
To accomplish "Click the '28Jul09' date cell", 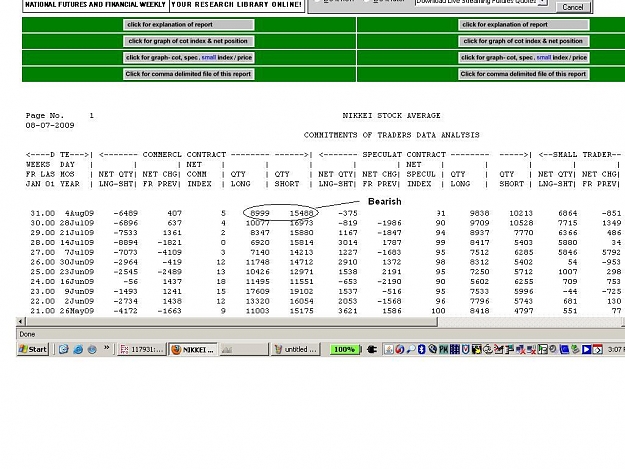I will pos(77,223).
